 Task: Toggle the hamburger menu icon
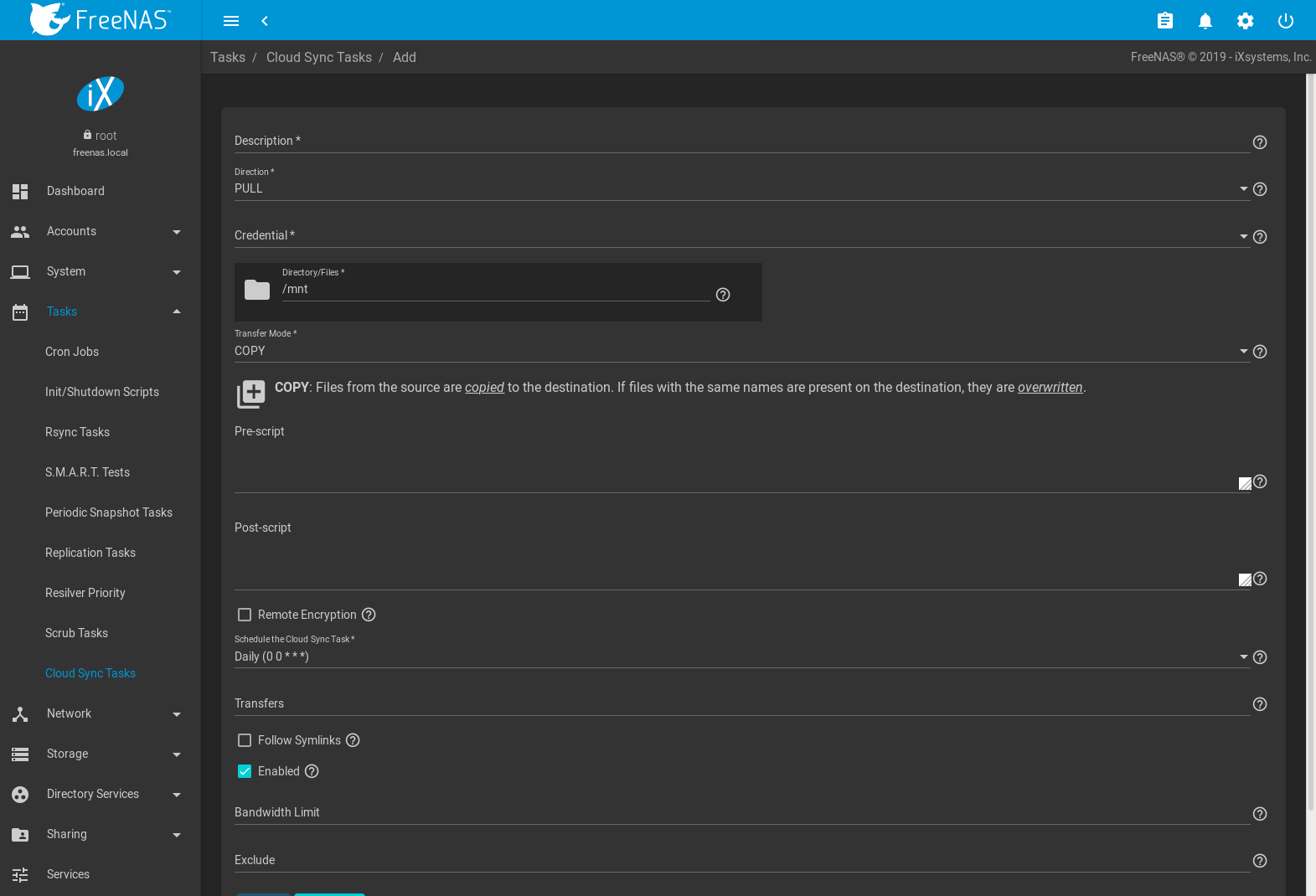[x=231, y=21]
